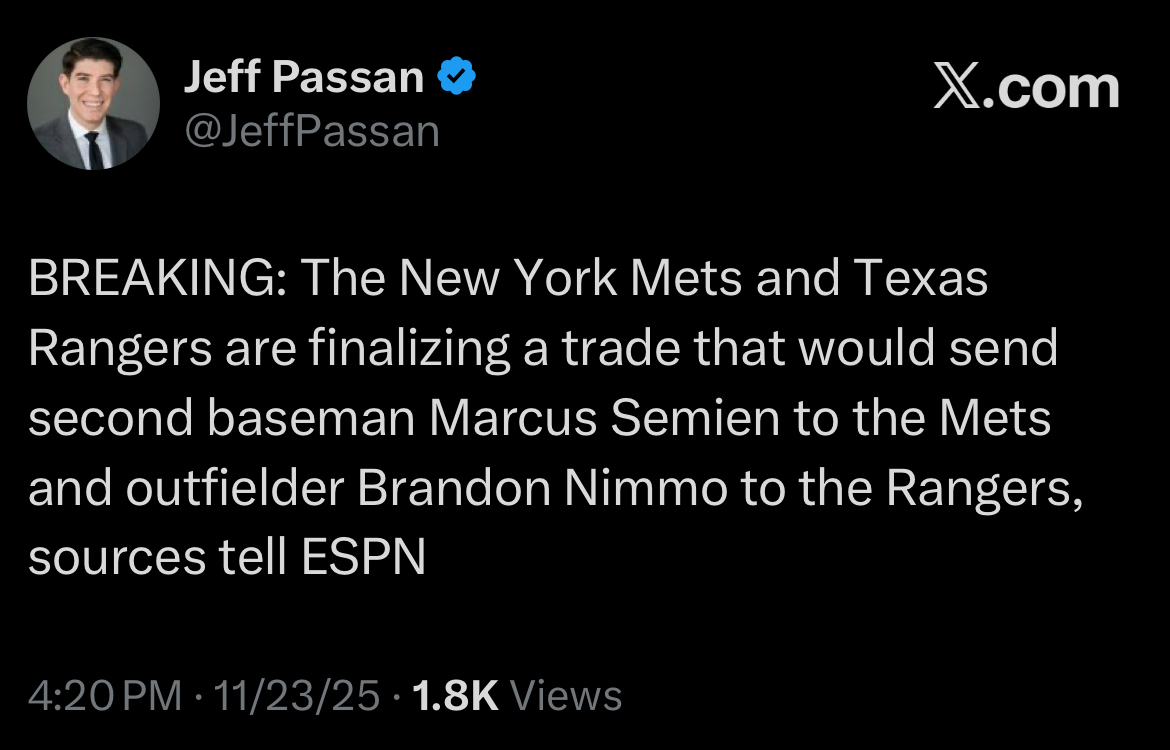
Task: Open the "Jeff Passan" display name
Action: click(303, 78)
